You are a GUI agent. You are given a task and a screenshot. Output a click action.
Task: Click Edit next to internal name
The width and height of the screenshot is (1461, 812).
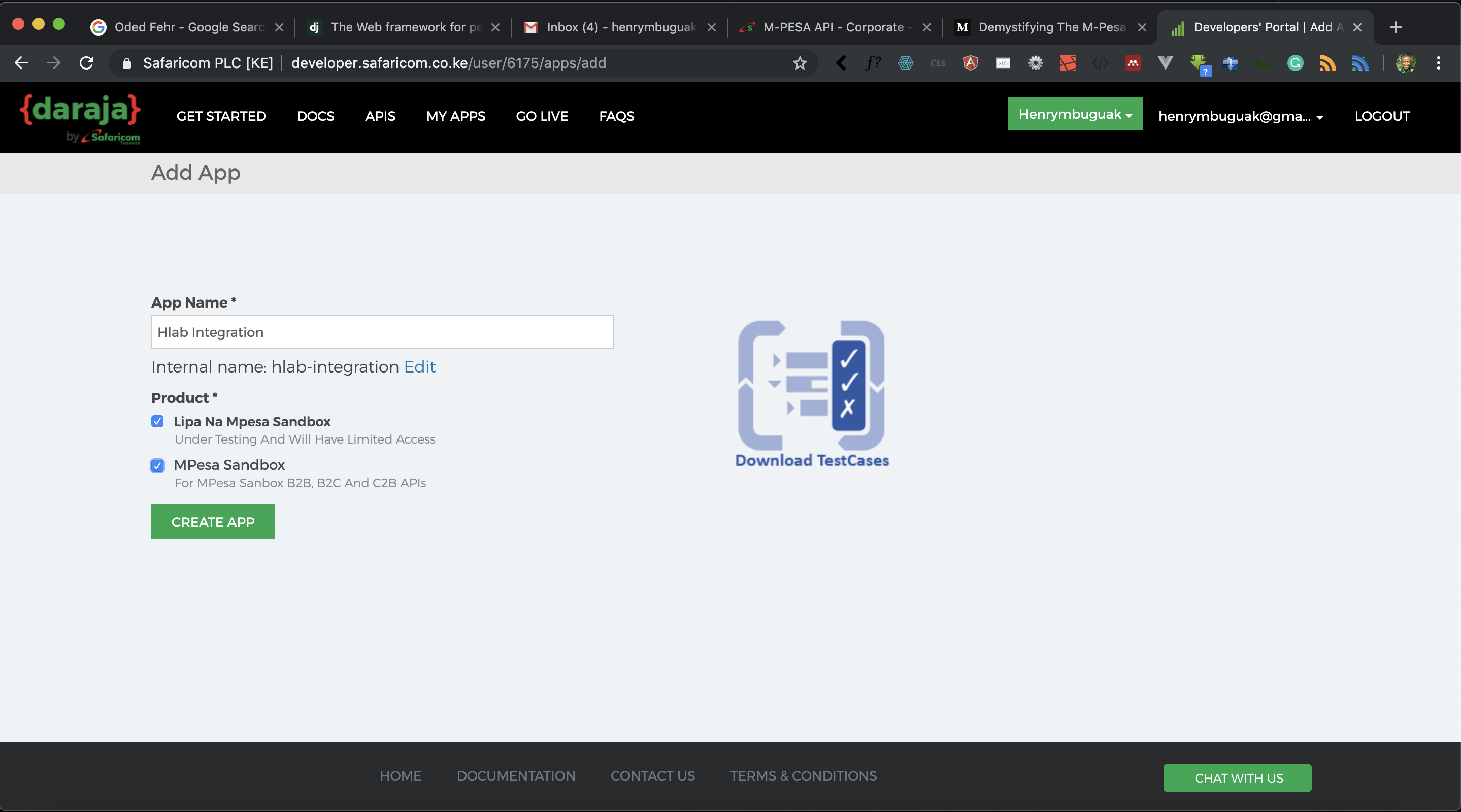tap(420, 367)
